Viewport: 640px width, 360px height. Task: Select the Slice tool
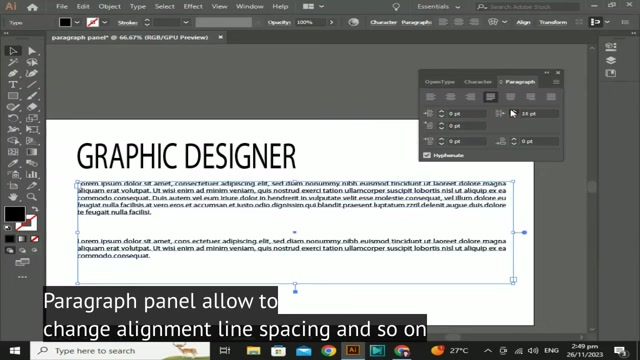pyautogui.click(x=32, y=186)
